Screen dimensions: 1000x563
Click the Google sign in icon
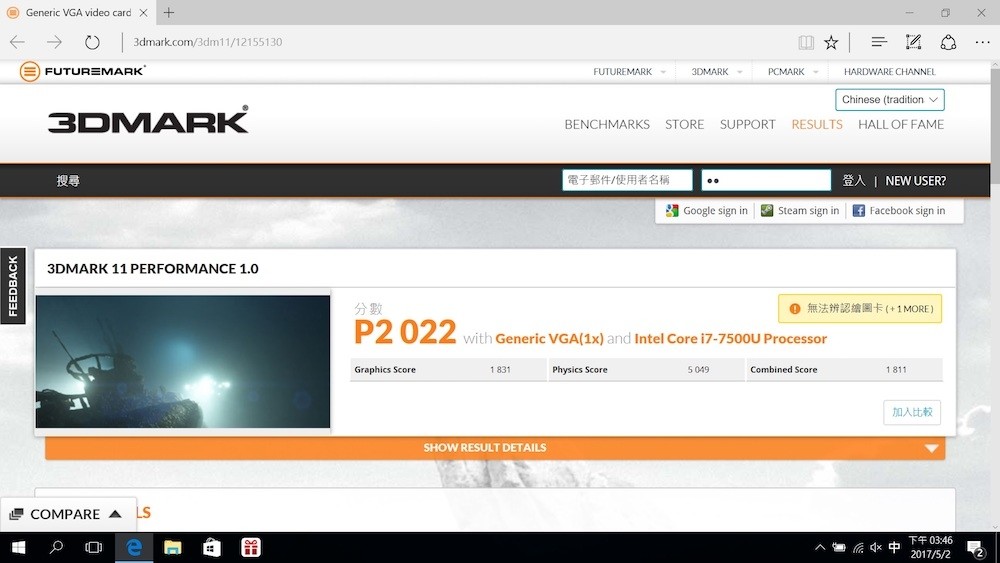pyautogui.click(x=672, y=210)
